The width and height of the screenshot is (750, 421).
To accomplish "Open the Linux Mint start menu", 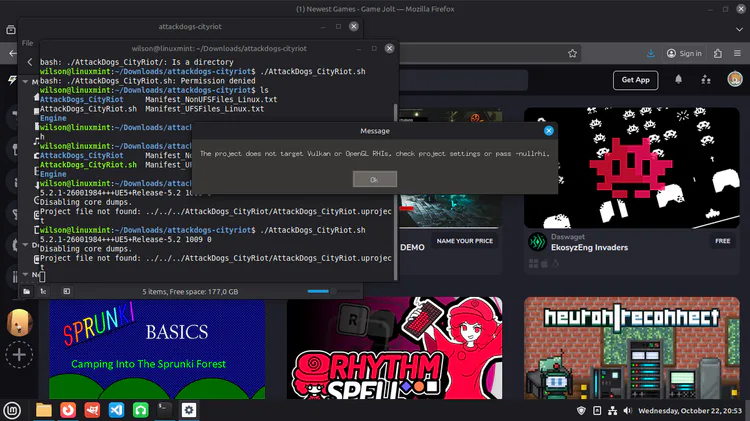I will tap(12, 410).
